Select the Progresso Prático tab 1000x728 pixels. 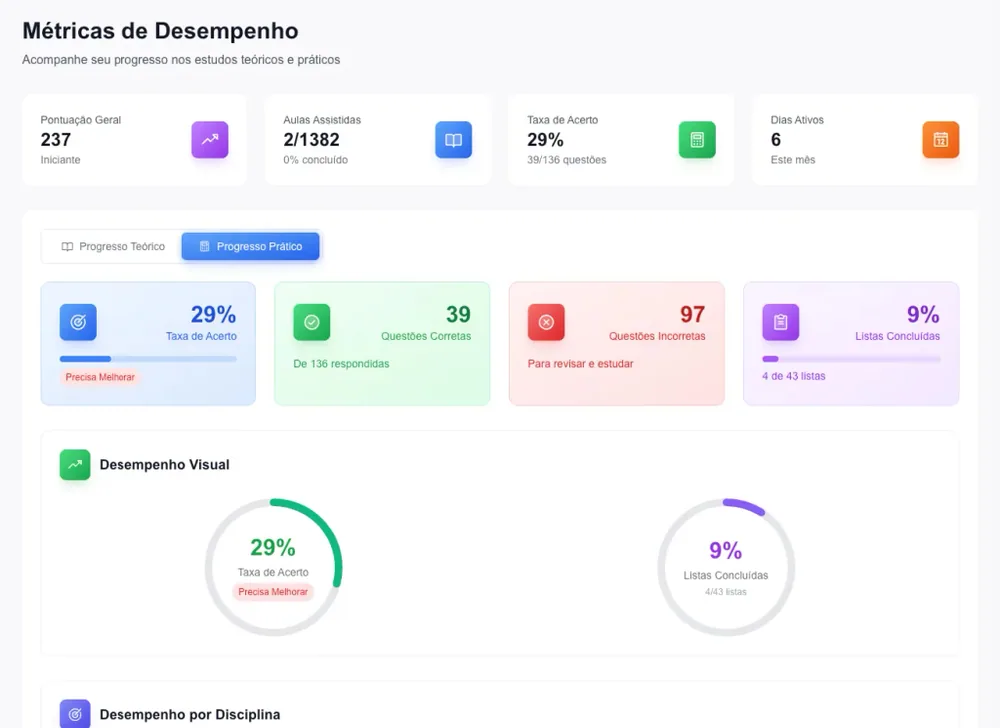tap(250, 246)
